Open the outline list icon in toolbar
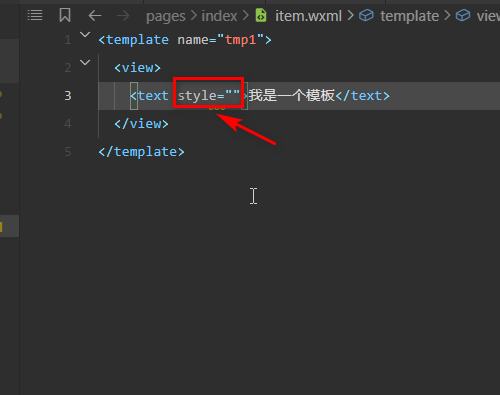Screen dimensions: 500x395 pyautogui.click(x=35, y=15)
